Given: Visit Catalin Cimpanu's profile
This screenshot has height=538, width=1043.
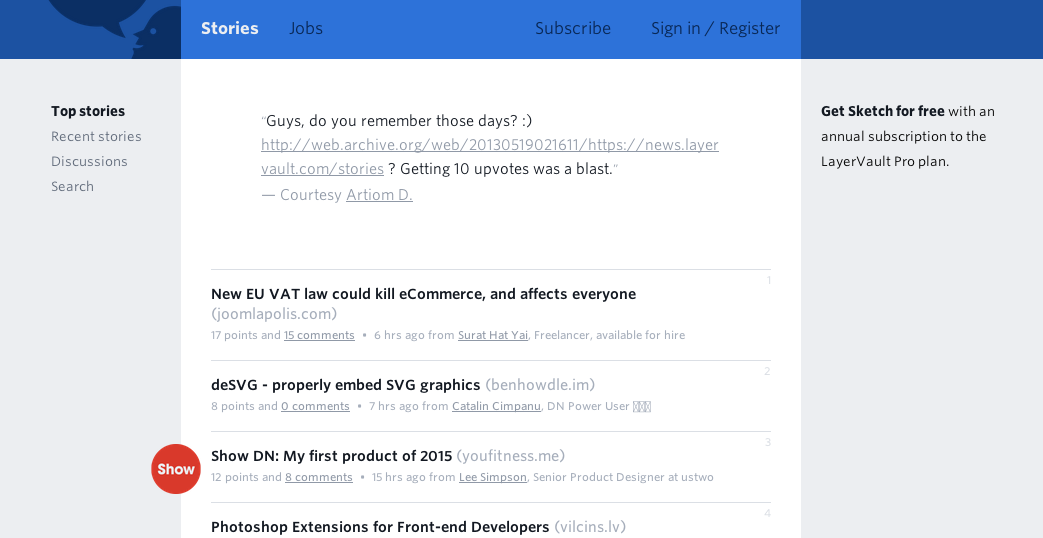Looking at the screenshot, I should [496, 406].
